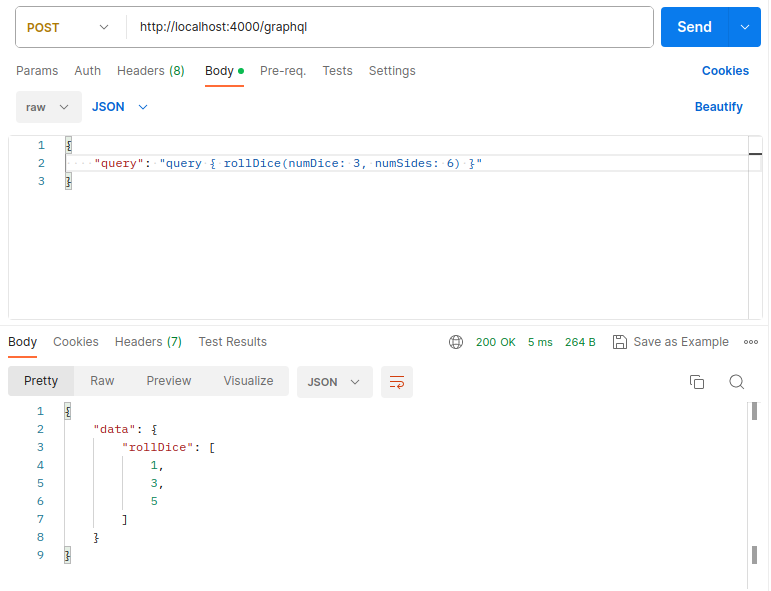Open the request Settings tab
The image size is (771, 591).
coord(392,71)
